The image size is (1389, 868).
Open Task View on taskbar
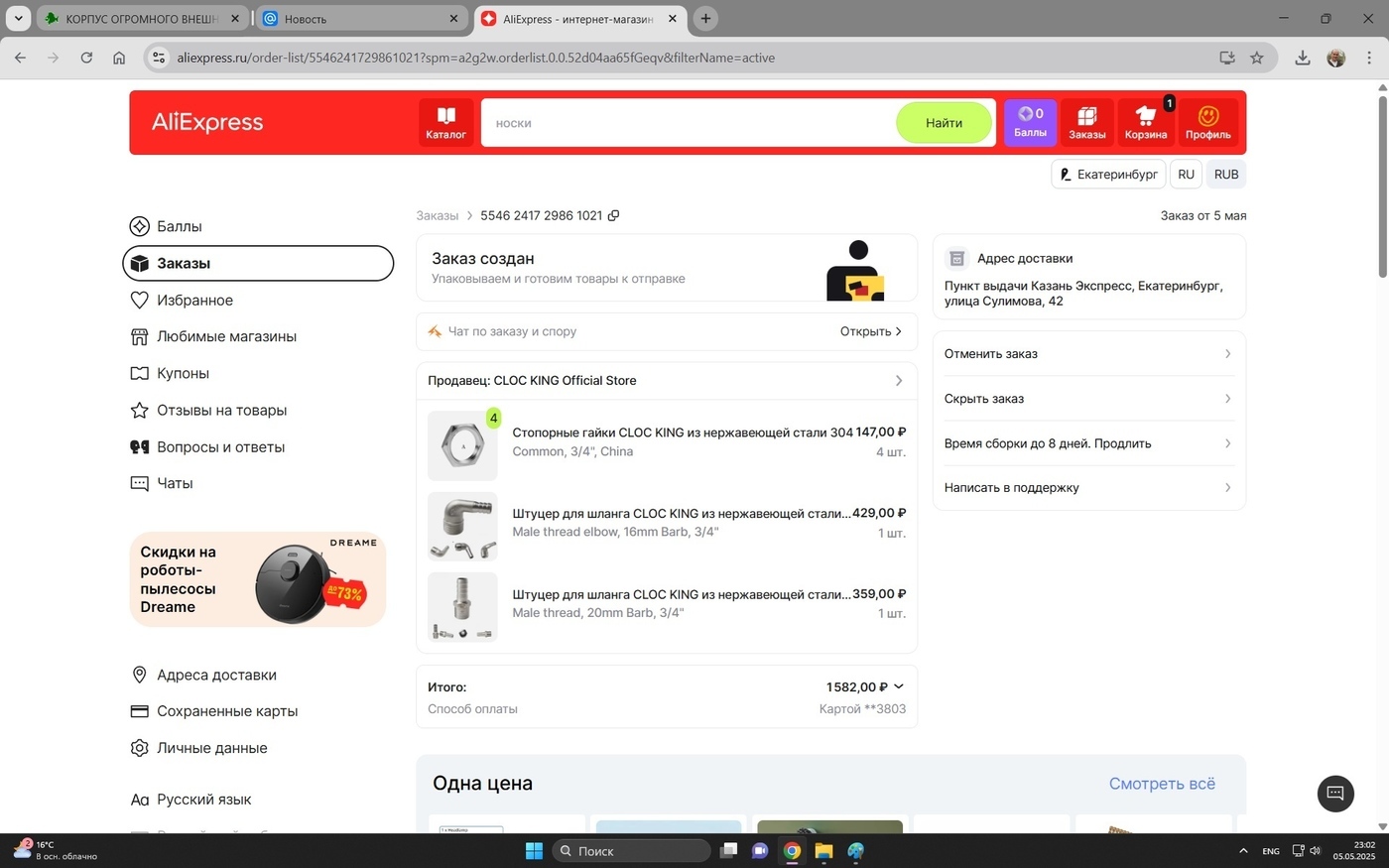click(729, 850)
